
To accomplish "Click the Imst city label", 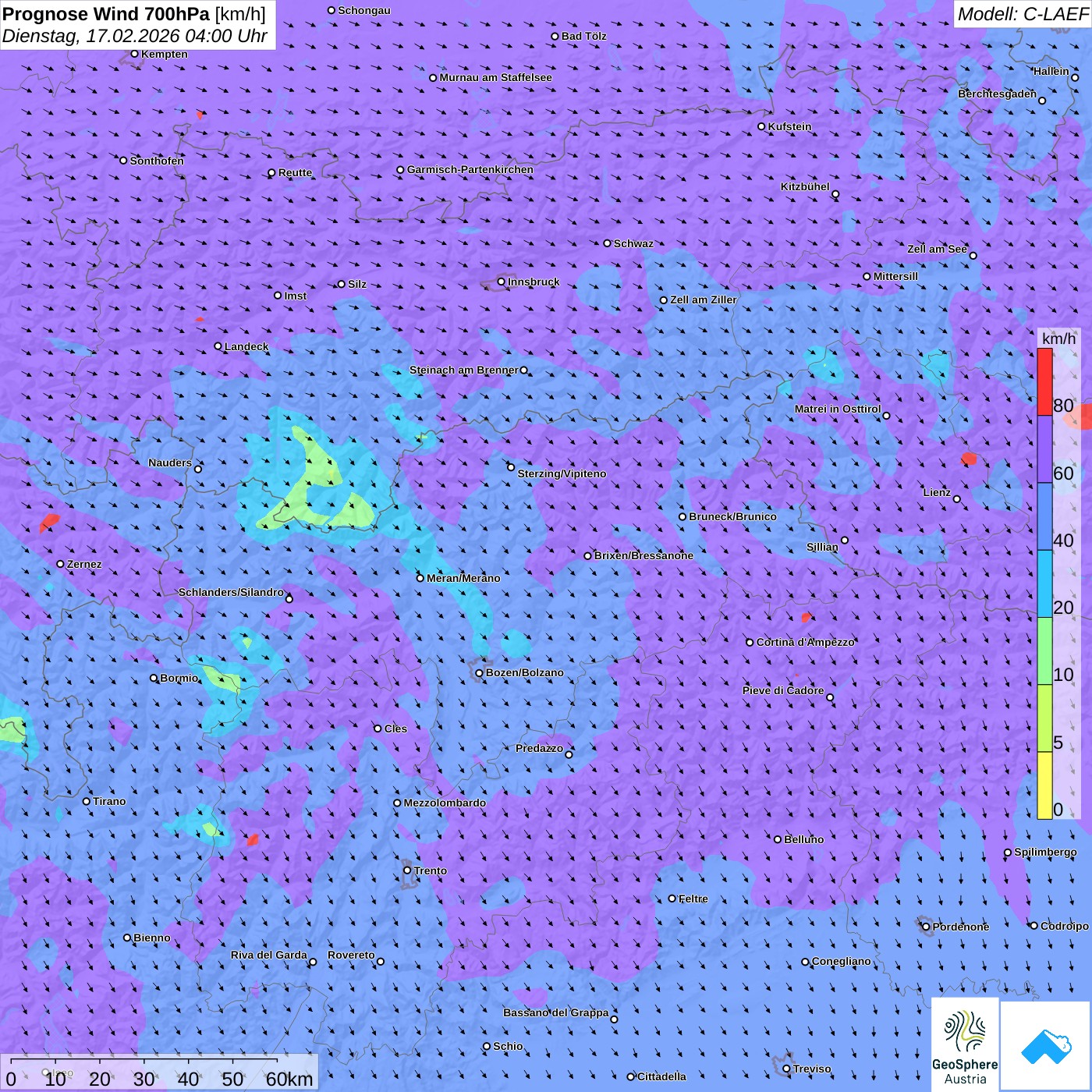I will [x=295, y=296].
